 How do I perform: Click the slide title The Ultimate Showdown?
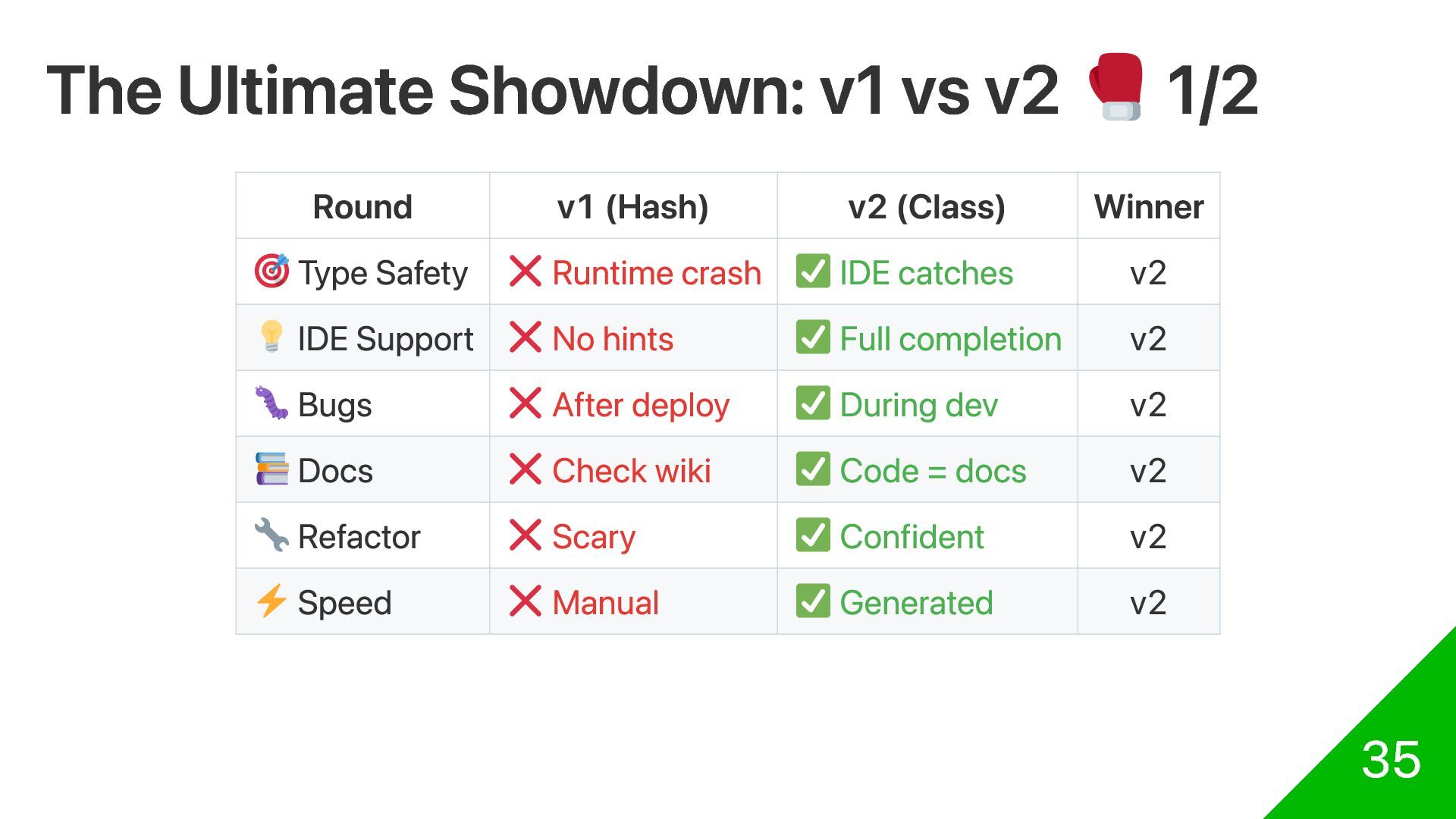552,91
